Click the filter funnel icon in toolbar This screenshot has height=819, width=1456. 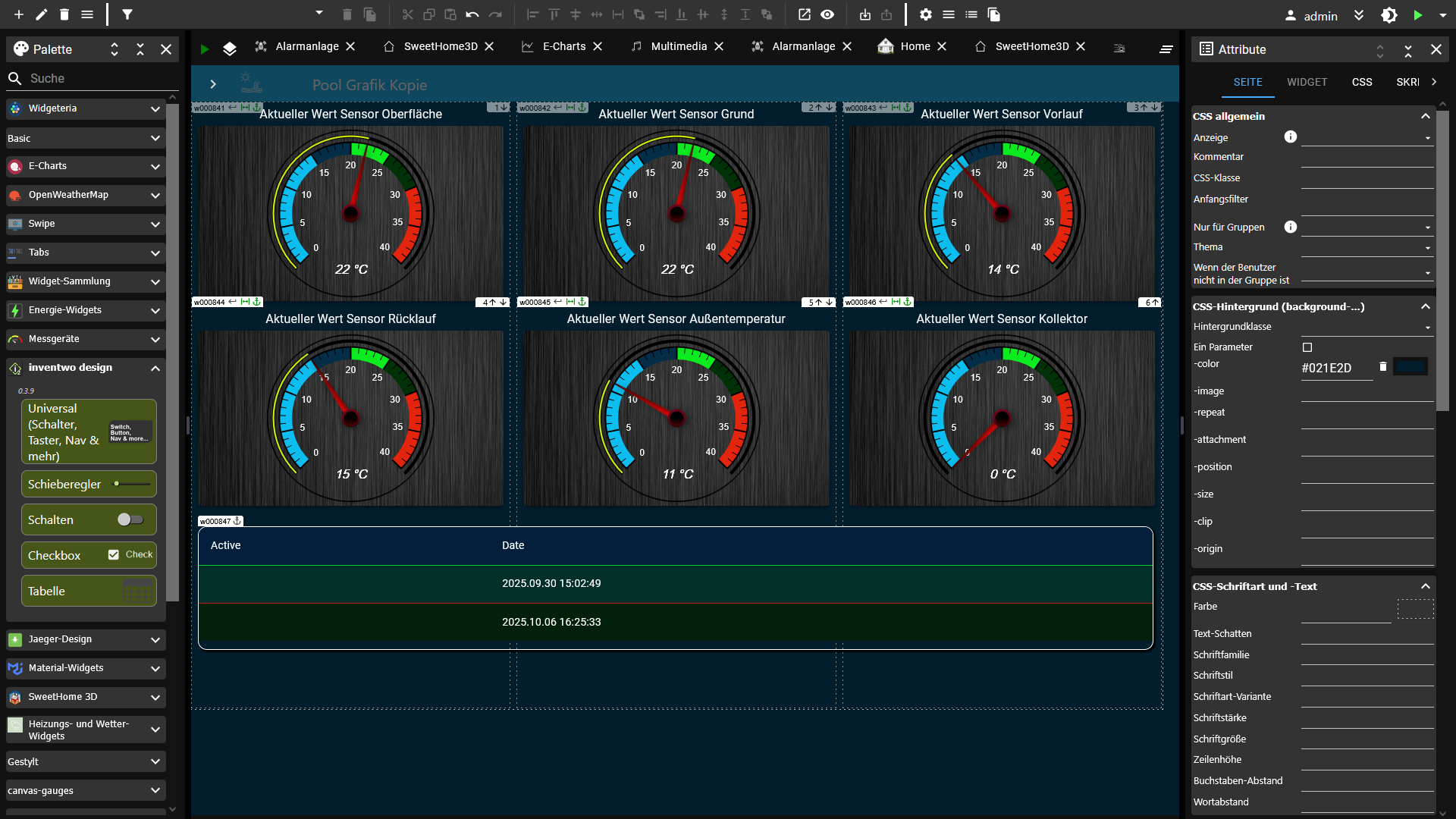coord(127,14)
